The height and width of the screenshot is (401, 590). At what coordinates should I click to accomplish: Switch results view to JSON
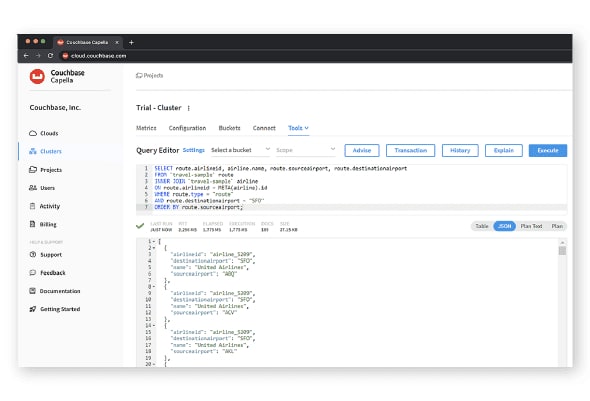coord(504,226)
